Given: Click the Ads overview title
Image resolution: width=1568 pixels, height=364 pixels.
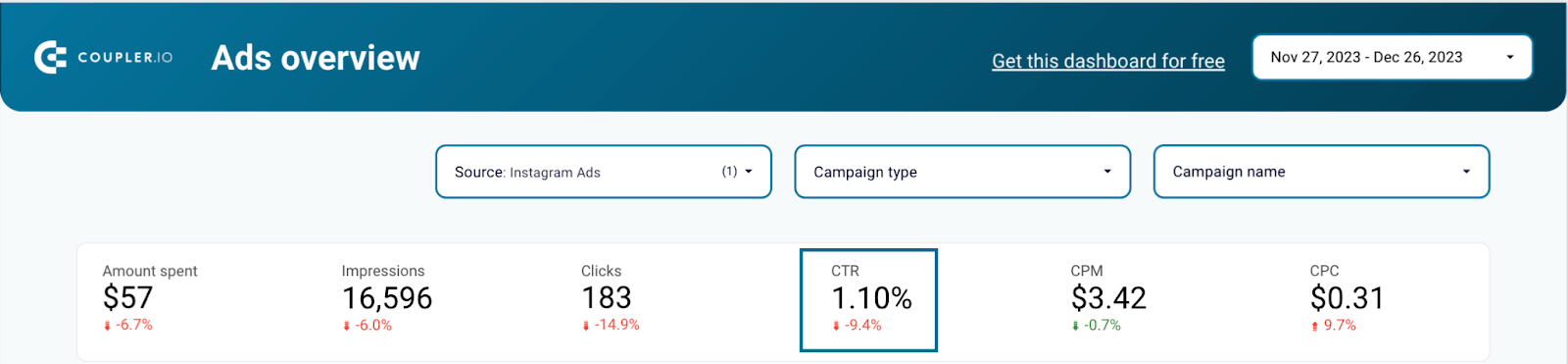Looking at the screenshot, I should click(316, 58).
